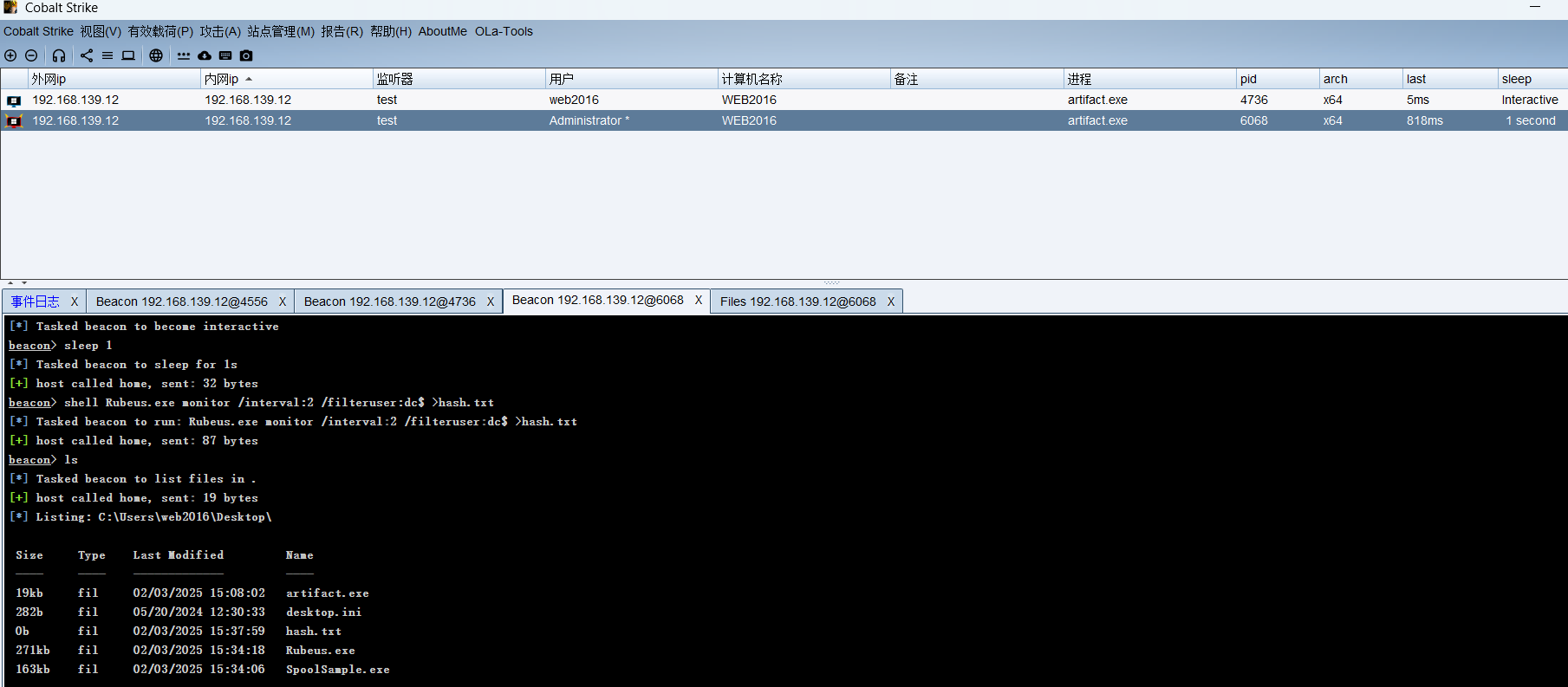
Task: Open downloads via the cloud download icon
Action: pyautogui.click(x=205, y=55)
